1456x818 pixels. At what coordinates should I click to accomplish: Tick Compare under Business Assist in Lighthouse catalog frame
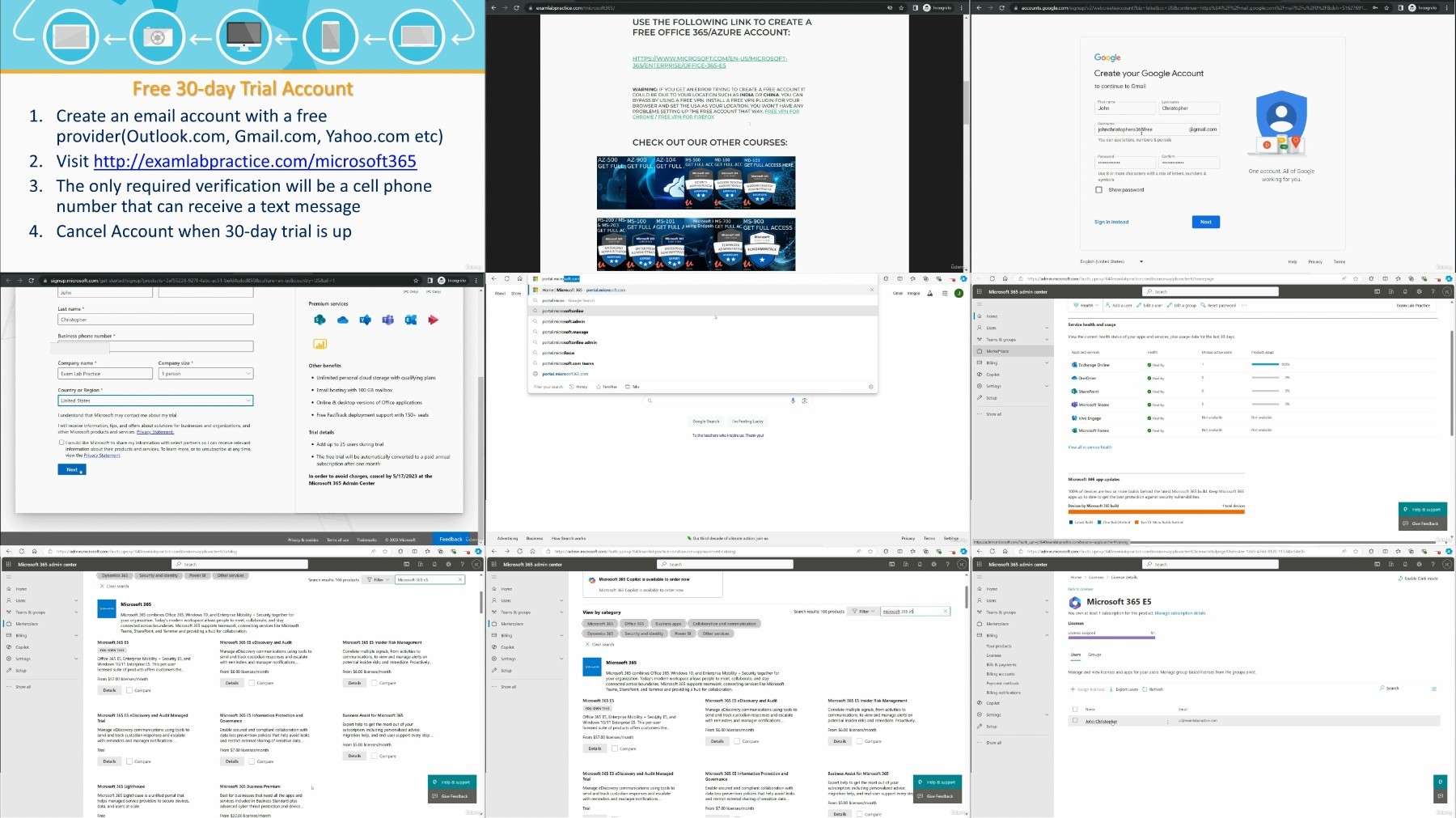click(x=374, y=756)
